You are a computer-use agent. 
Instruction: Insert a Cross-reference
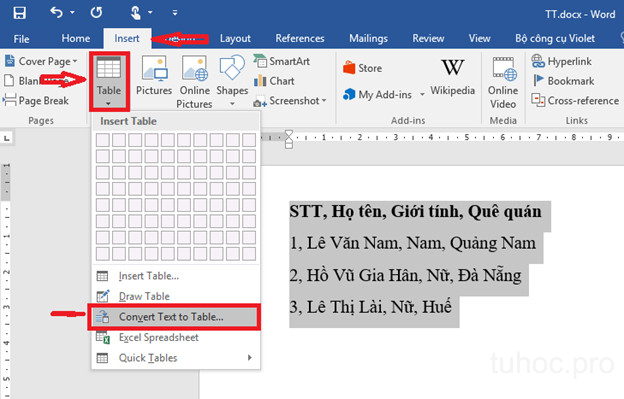pyautogui.click(x=575, y=101)
